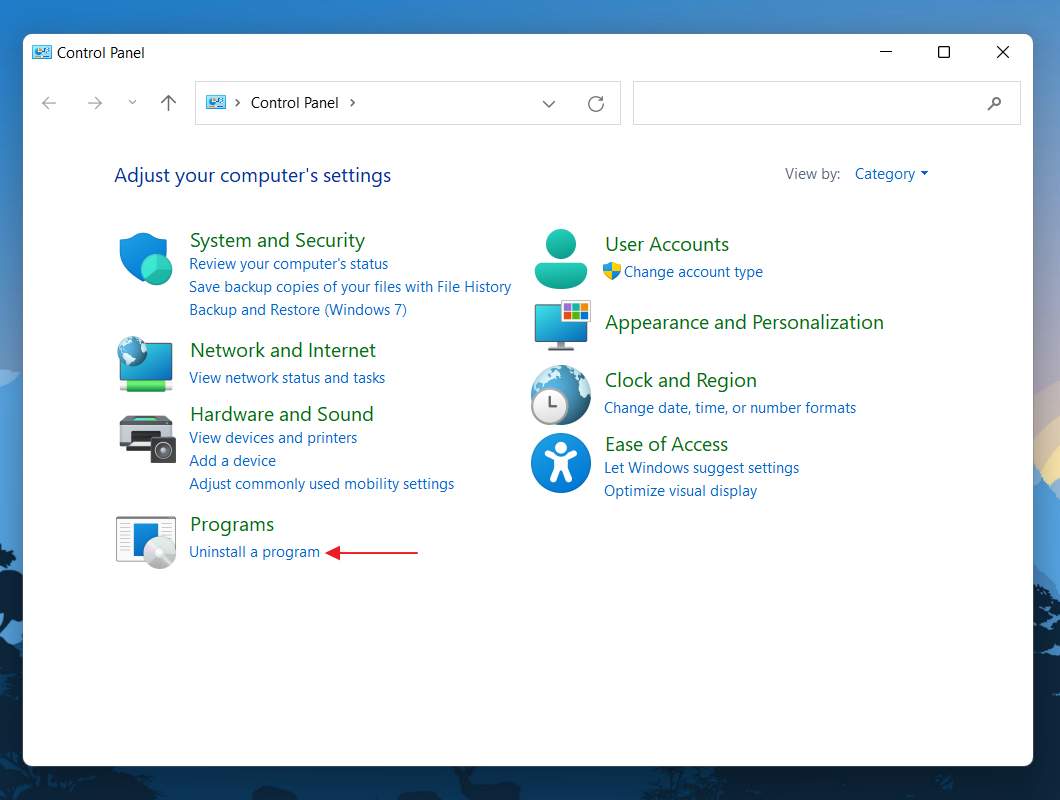1060x800 pixels.
Task: Choose Optimize visual display
Action: (681, 491)
